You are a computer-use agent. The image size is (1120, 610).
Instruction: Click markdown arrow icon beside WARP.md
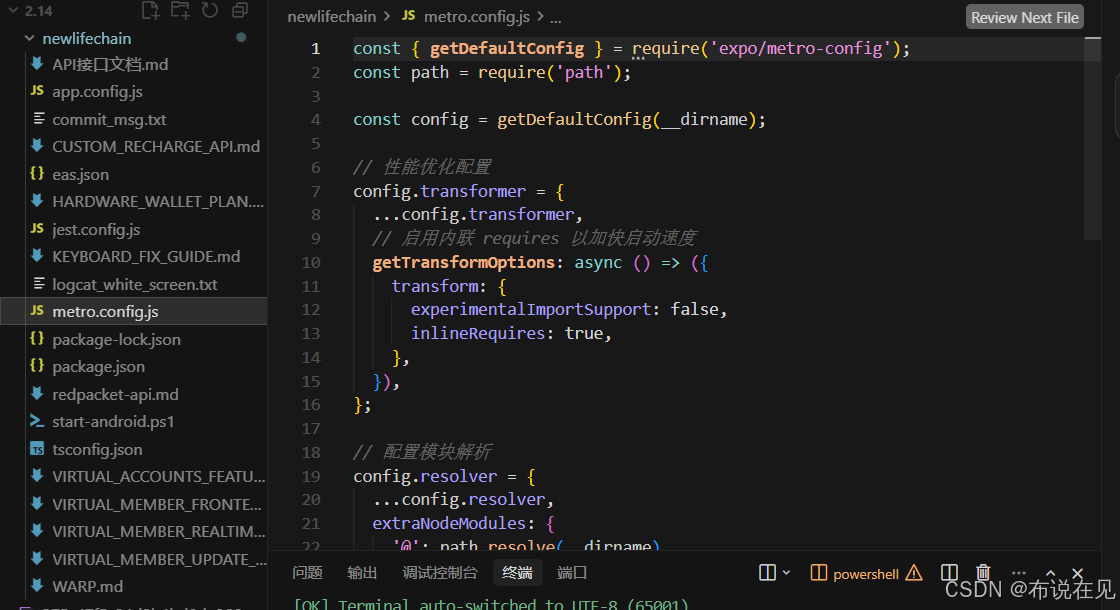click(37, 585)
